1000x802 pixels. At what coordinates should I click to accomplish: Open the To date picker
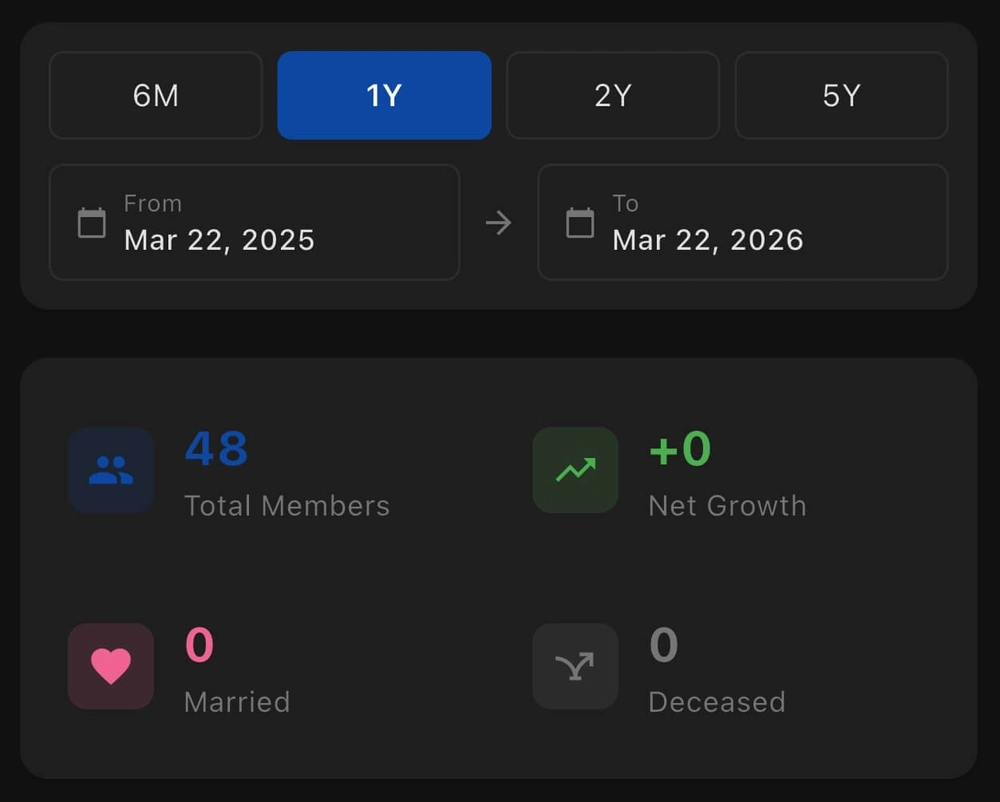click(x=742, y=222)
